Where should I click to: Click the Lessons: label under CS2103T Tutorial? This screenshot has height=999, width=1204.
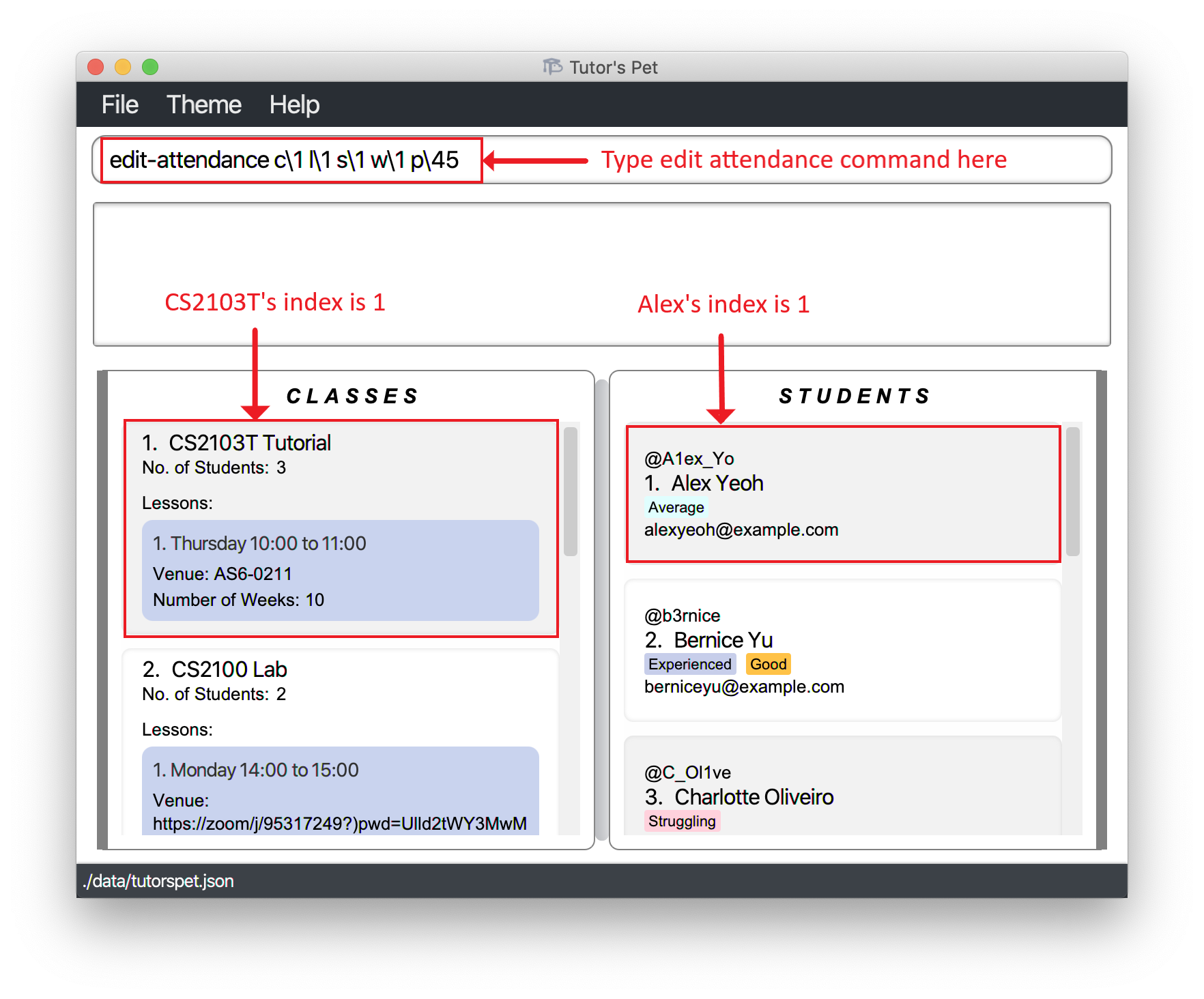point(177,503)
